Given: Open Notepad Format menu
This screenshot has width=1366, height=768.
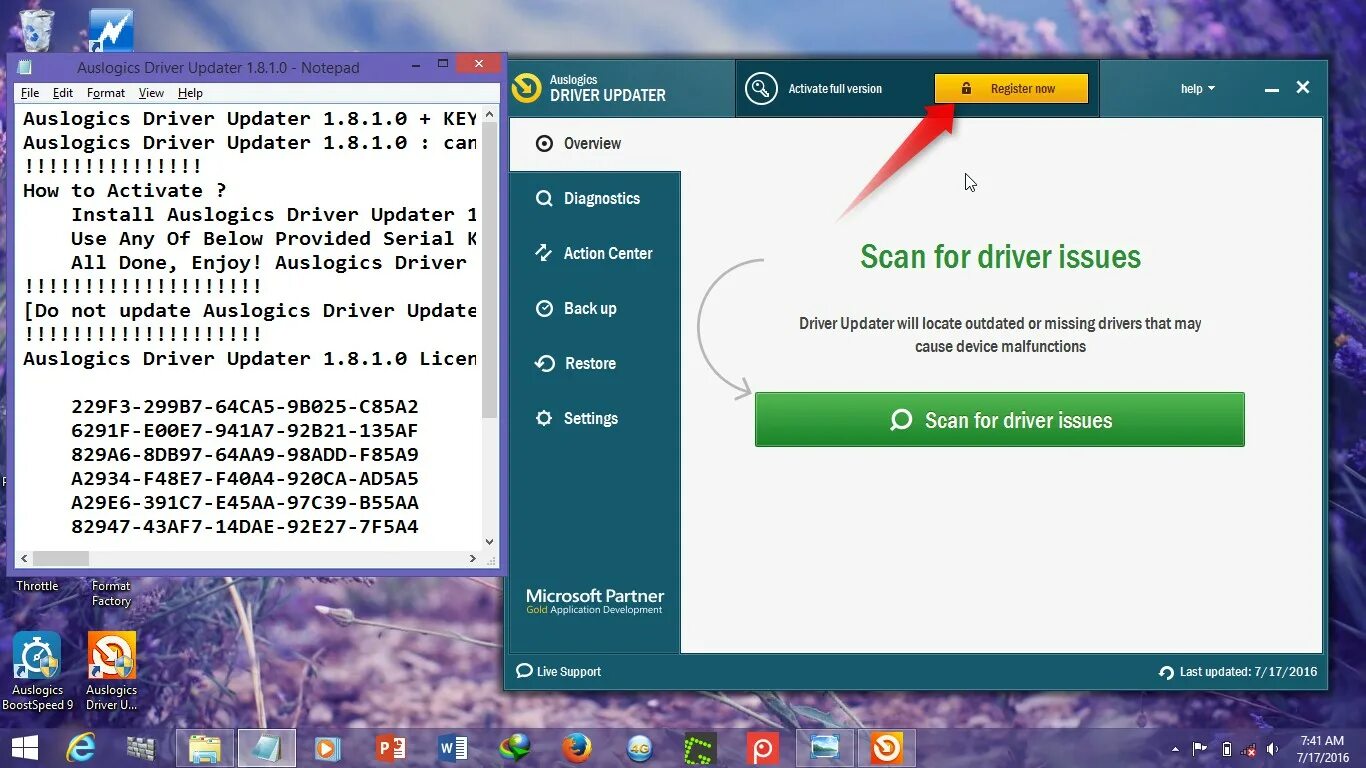Looking at the screenshot, I should pyautogui.click(x=106, y=93).
